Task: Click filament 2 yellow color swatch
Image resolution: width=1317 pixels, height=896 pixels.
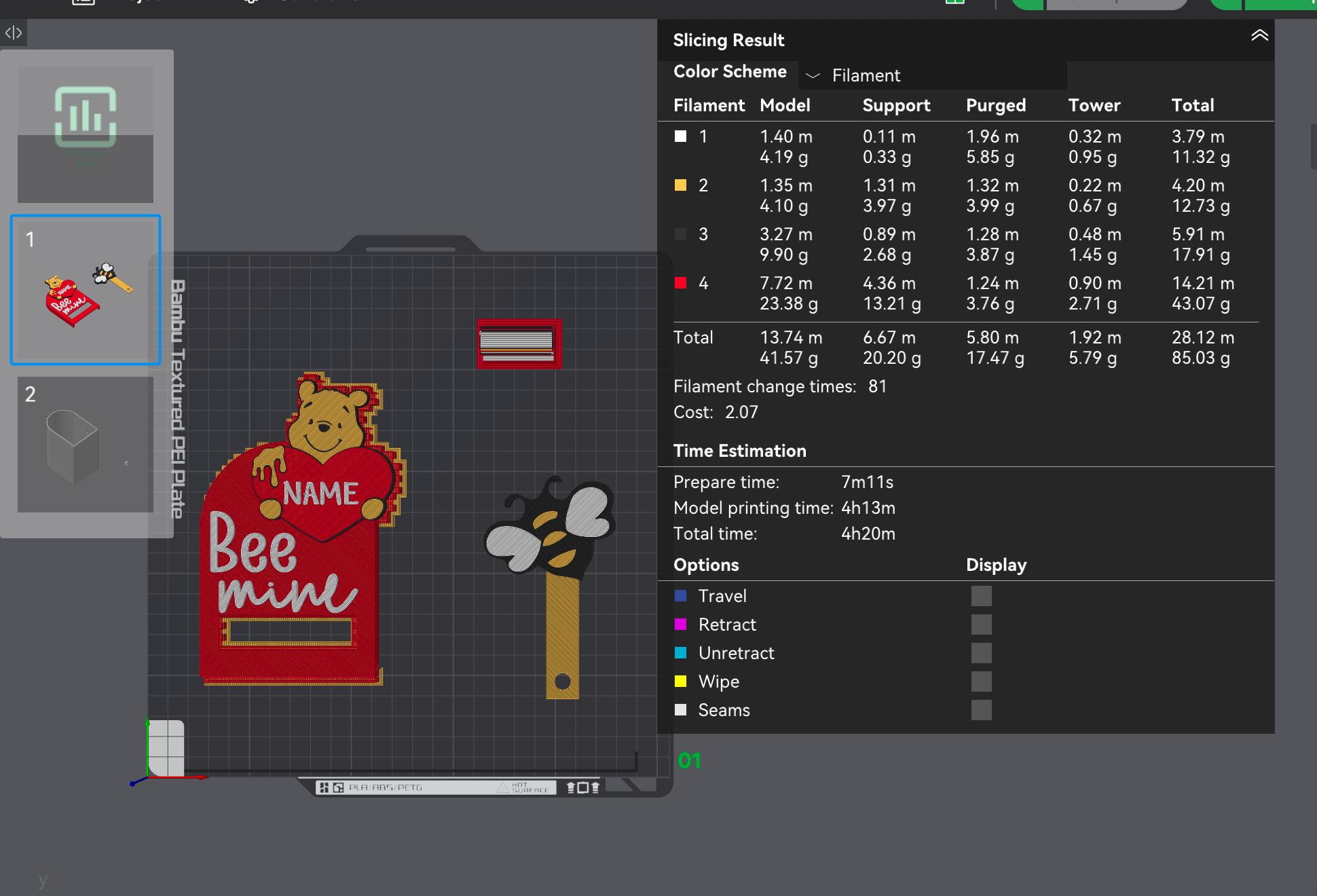Action: [x=680, y=185]
